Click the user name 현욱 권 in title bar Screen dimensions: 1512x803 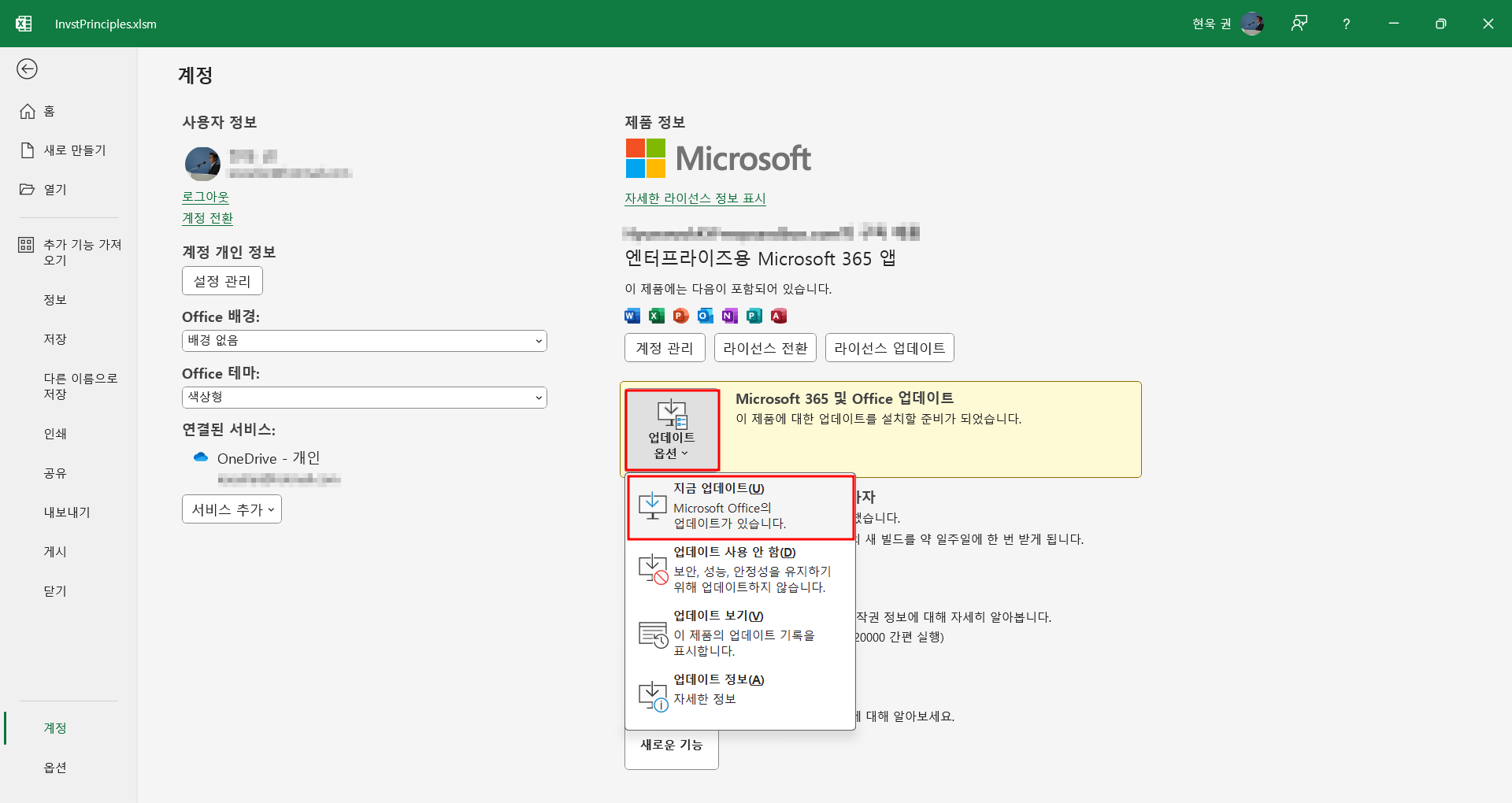tap(1212, 24)
